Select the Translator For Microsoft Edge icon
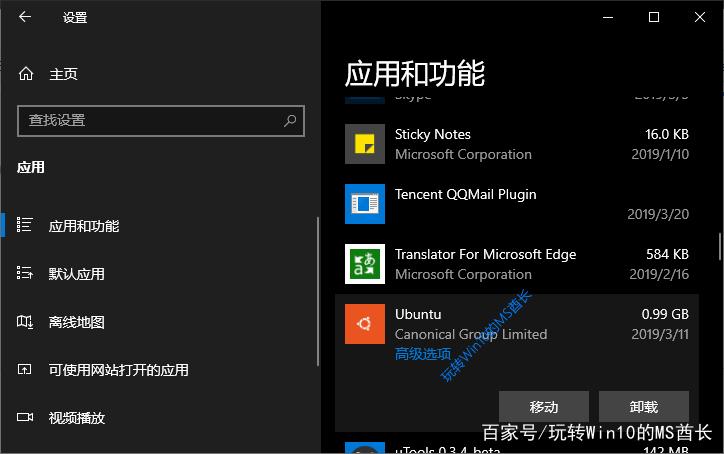 pyautogui.click(x=365, y=264)
